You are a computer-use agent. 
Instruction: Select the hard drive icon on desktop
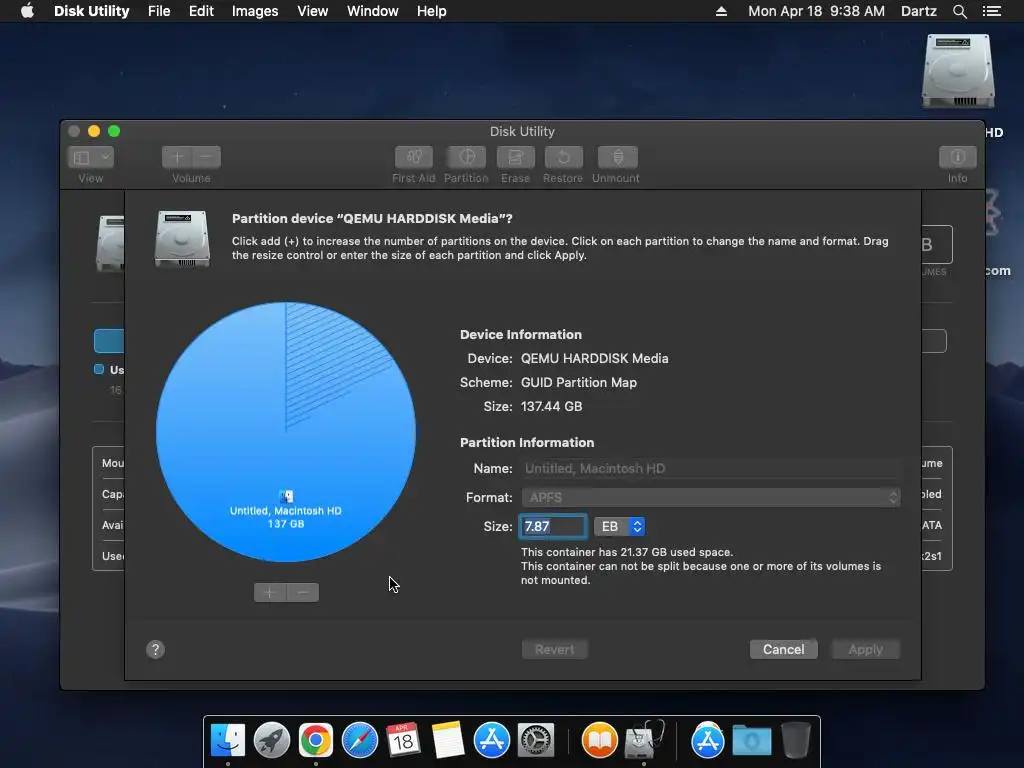point(957,72)
